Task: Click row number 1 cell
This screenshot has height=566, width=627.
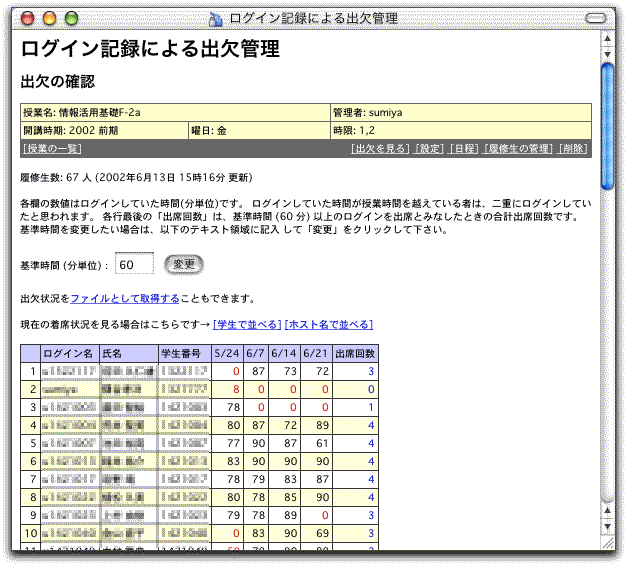Action: coord(31,371)
